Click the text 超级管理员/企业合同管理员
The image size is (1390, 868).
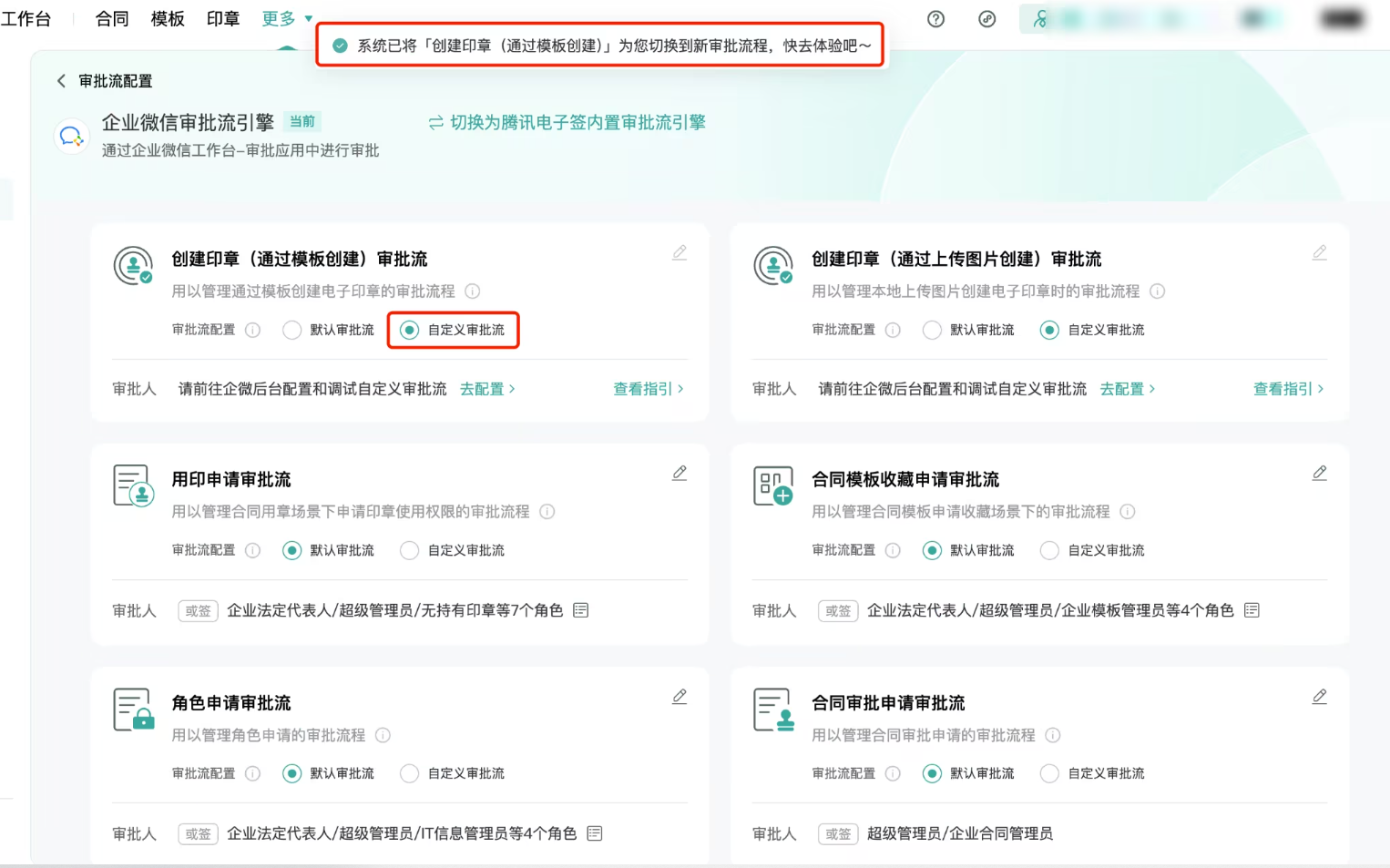960,833
